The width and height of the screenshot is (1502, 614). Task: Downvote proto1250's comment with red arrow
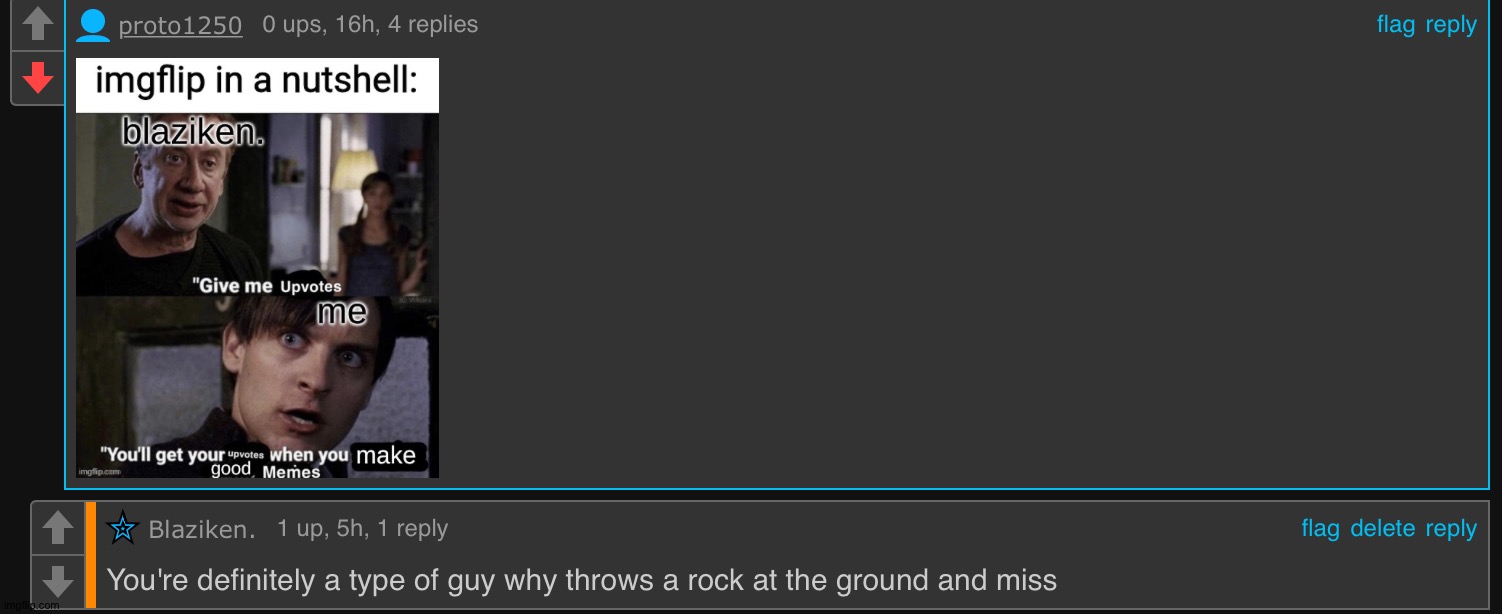click(x=38, y=78)
